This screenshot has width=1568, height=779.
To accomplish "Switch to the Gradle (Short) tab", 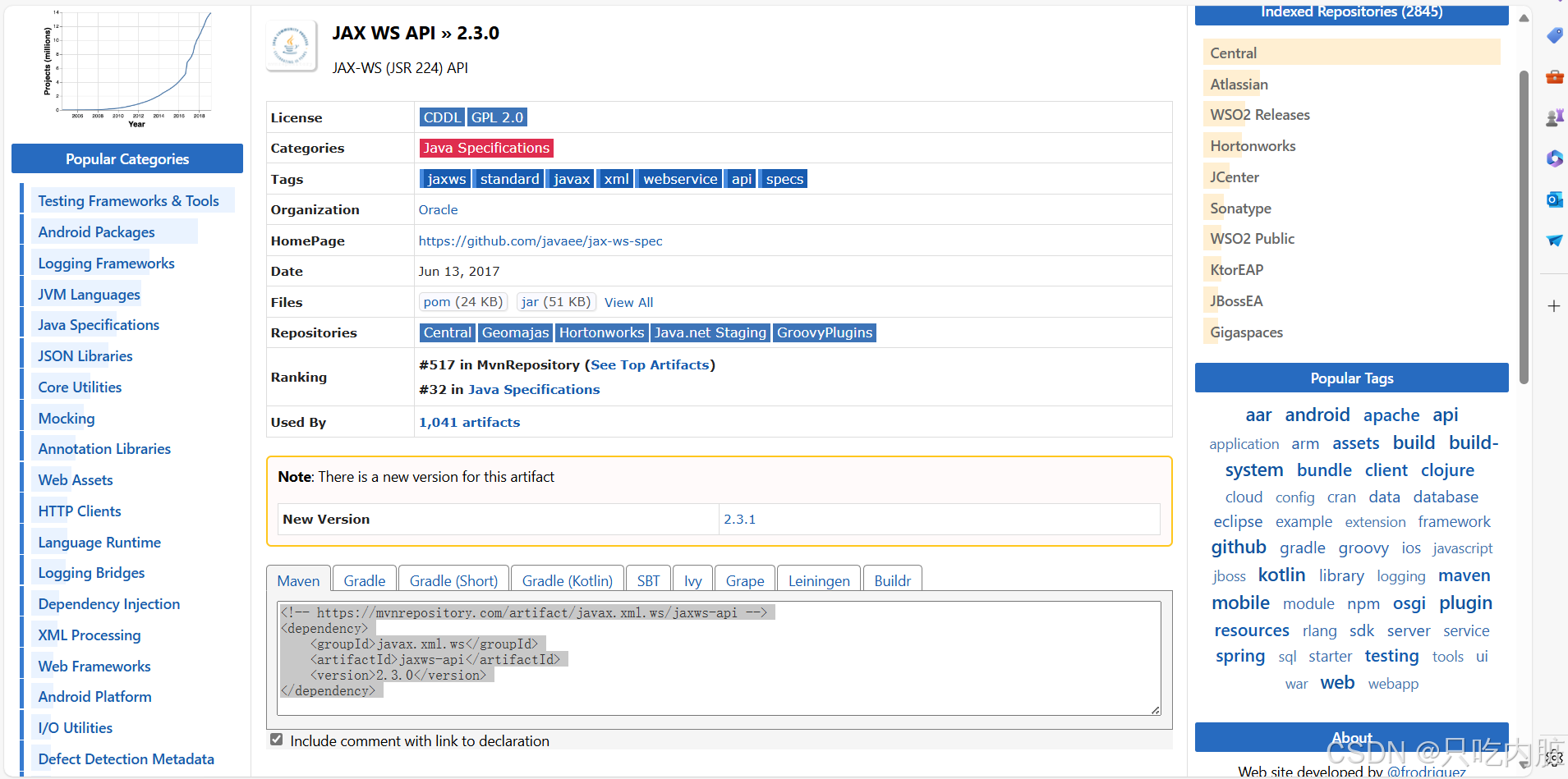I will coord(453,580).
